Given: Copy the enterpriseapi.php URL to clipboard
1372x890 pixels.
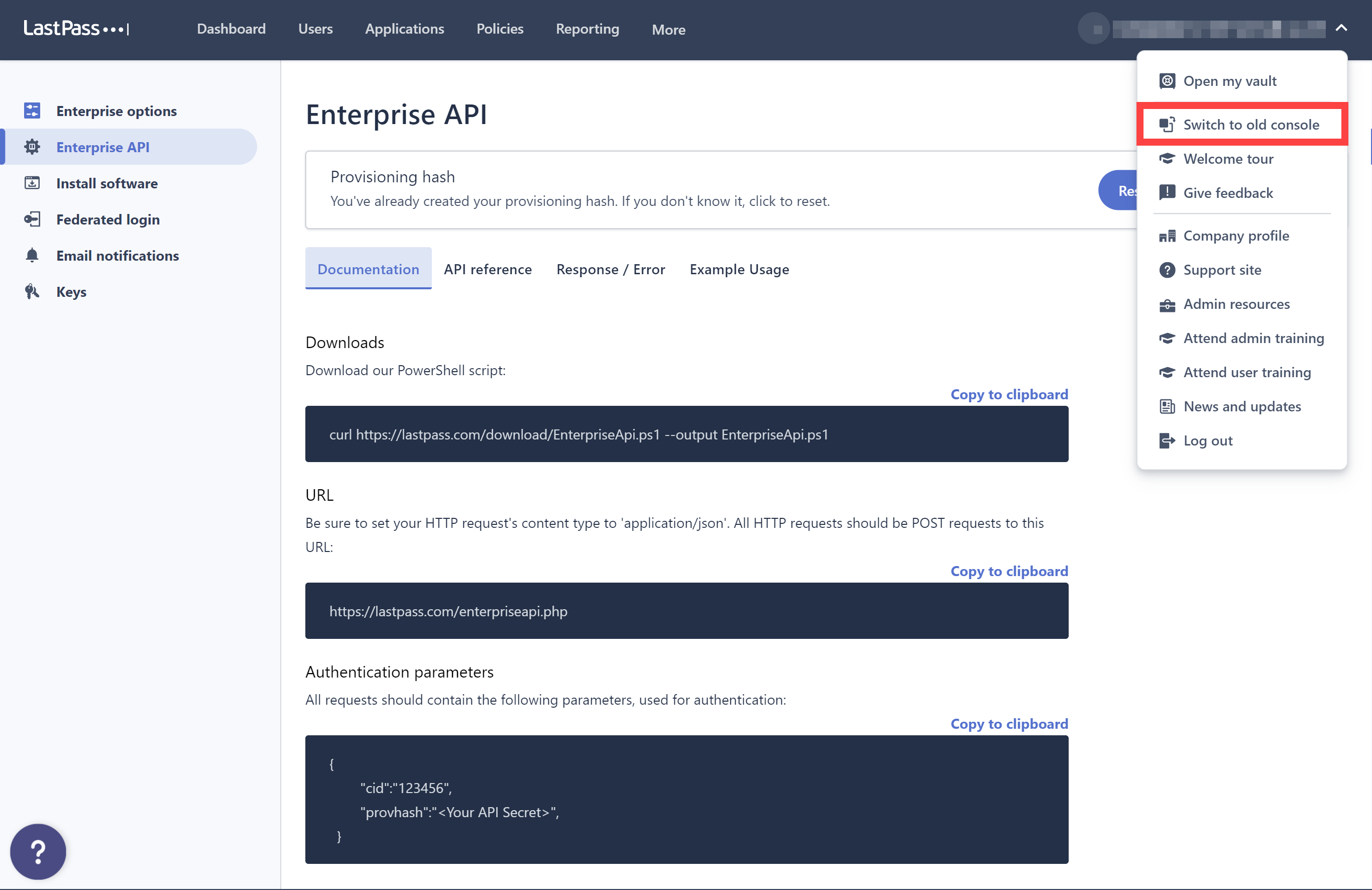Looking at the screenshot, I should click(1009, 571).
